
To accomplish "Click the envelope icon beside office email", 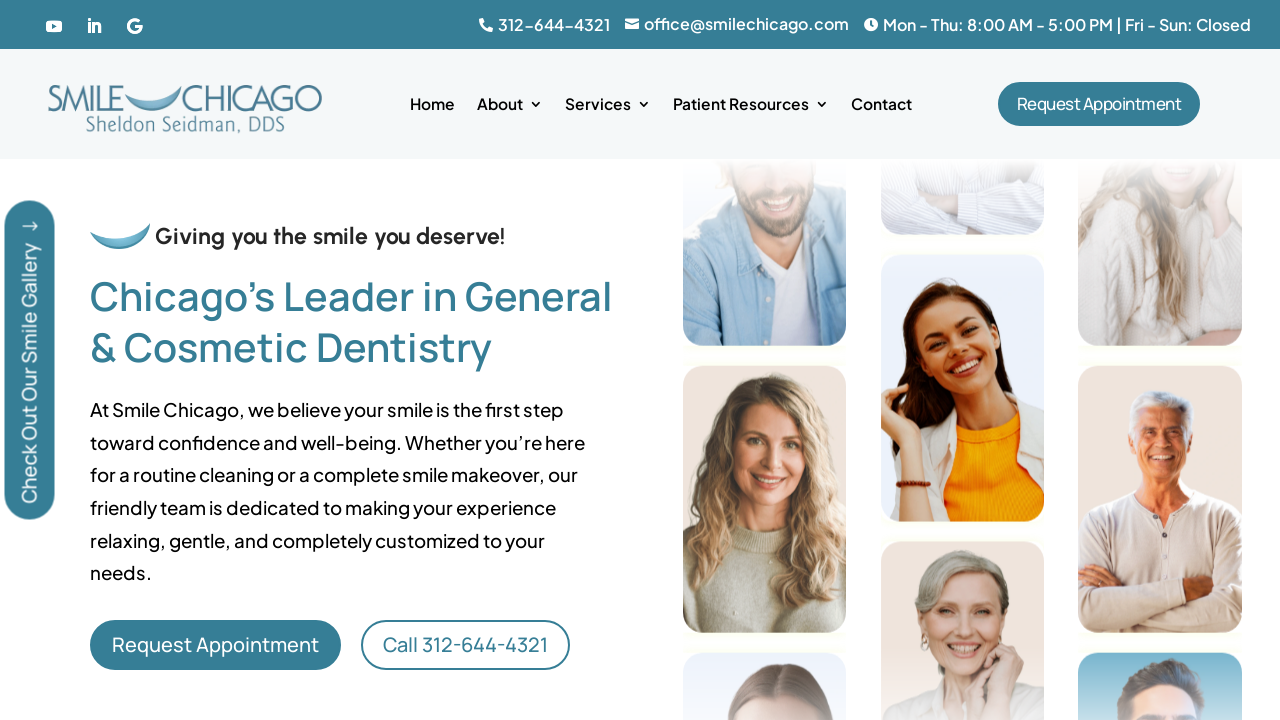I will pyautogui.click(x=632, y=24).
